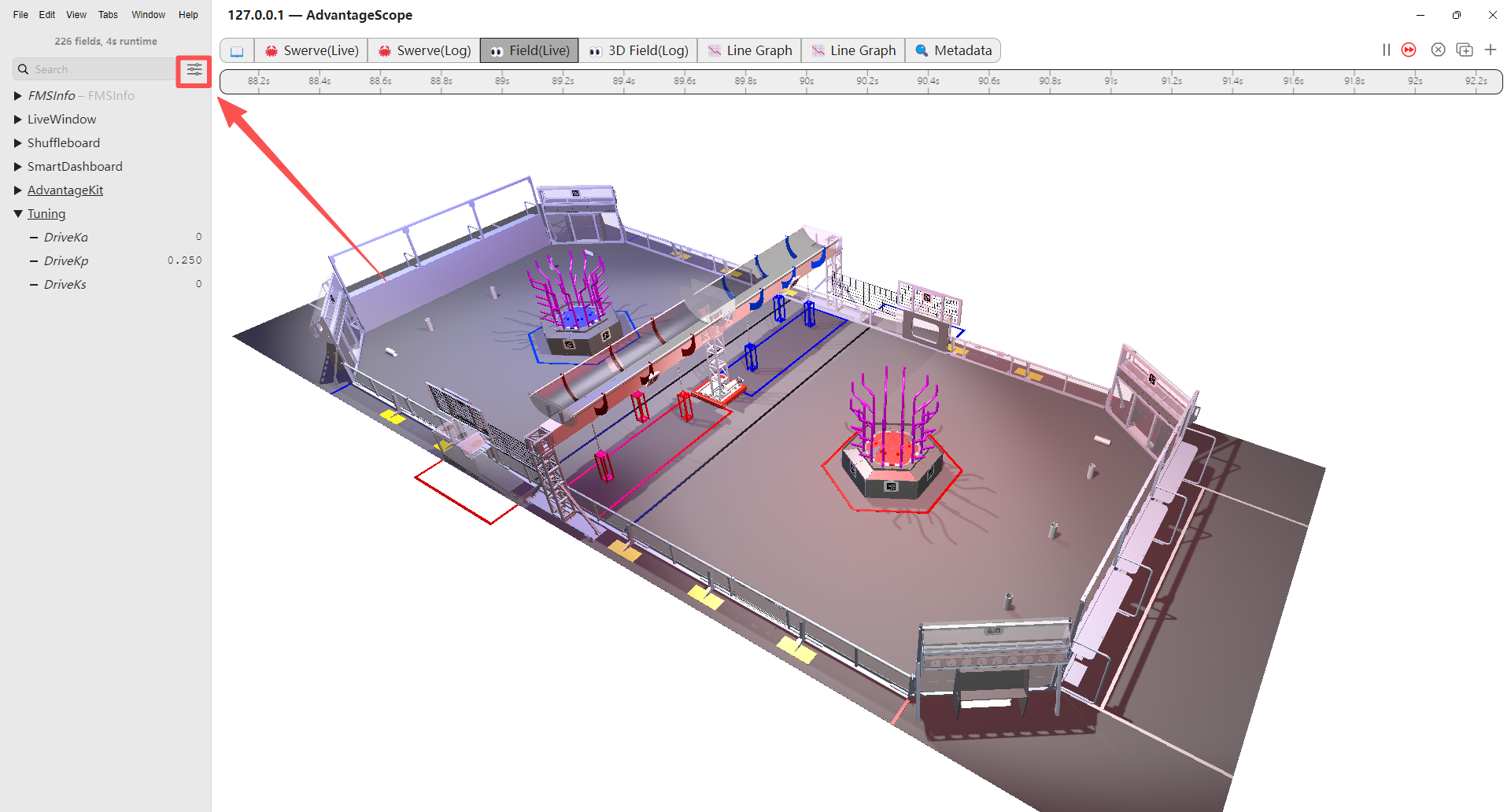
Task: Click the octagon X close-tab icon
Action: 1438,50
